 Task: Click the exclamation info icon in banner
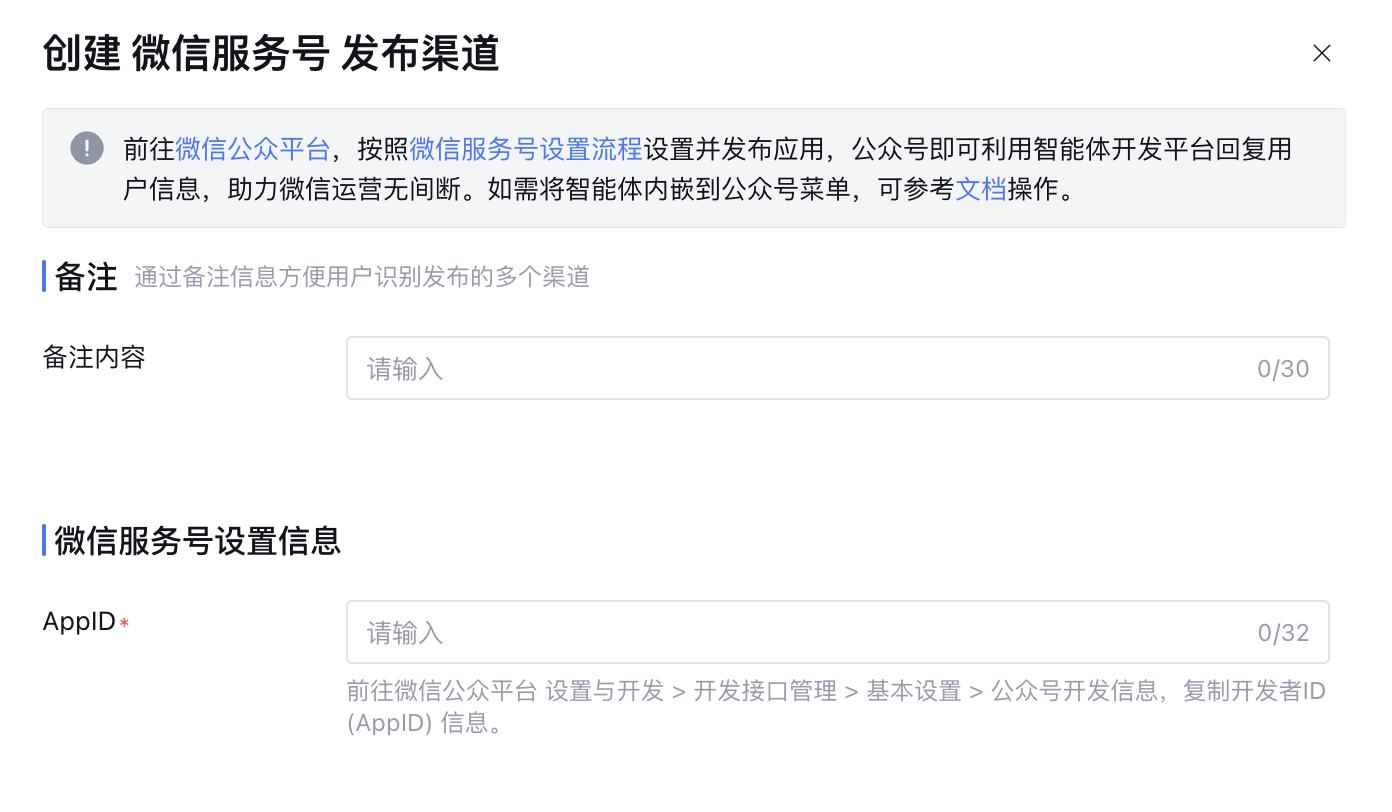click(87, 149)
